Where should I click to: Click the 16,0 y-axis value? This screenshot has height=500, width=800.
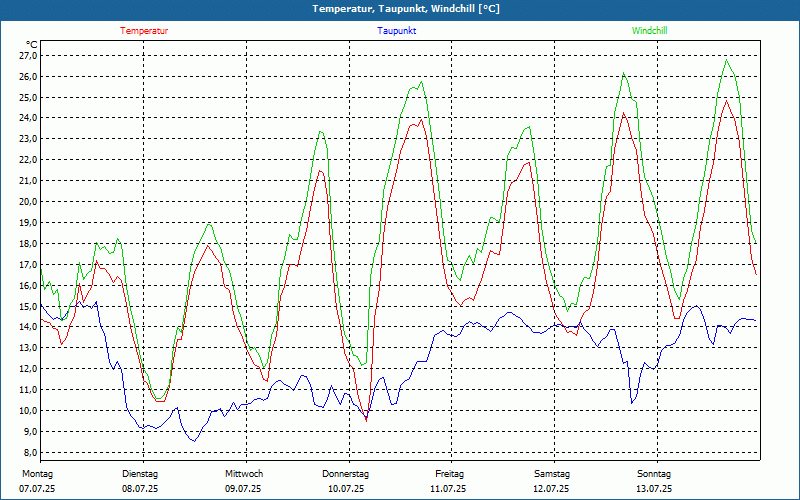29,285
